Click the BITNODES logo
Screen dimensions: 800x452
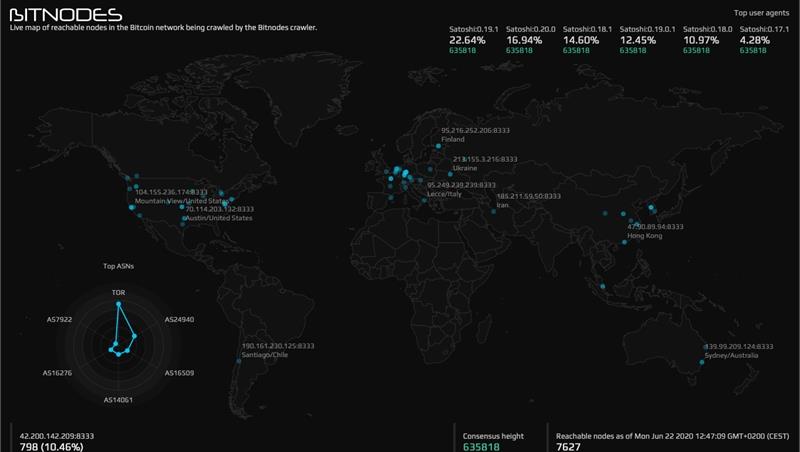click(66, 14)
